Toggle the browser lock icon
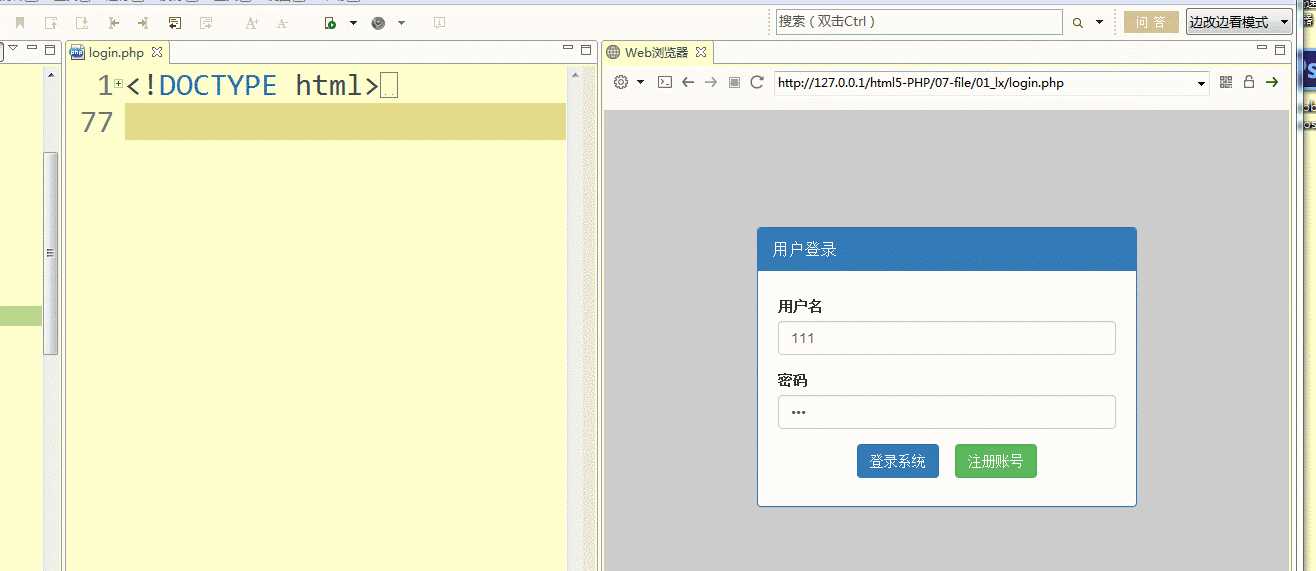 [x=1249, y=82]
